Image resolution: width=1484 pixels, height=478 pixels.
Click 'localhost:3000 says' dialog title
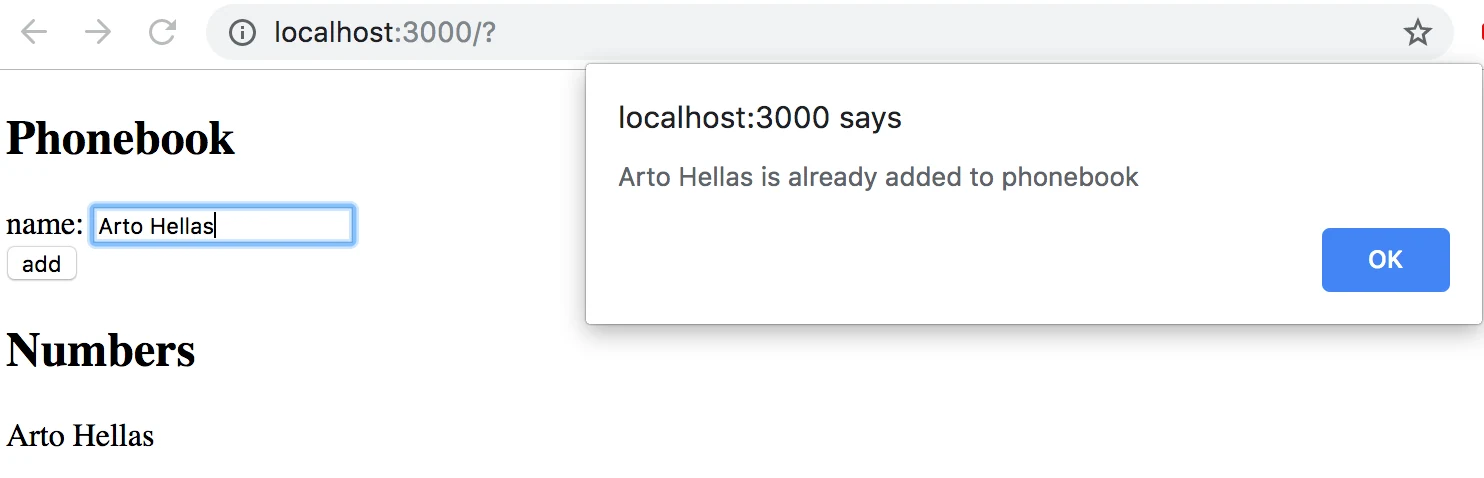point(760,118)
